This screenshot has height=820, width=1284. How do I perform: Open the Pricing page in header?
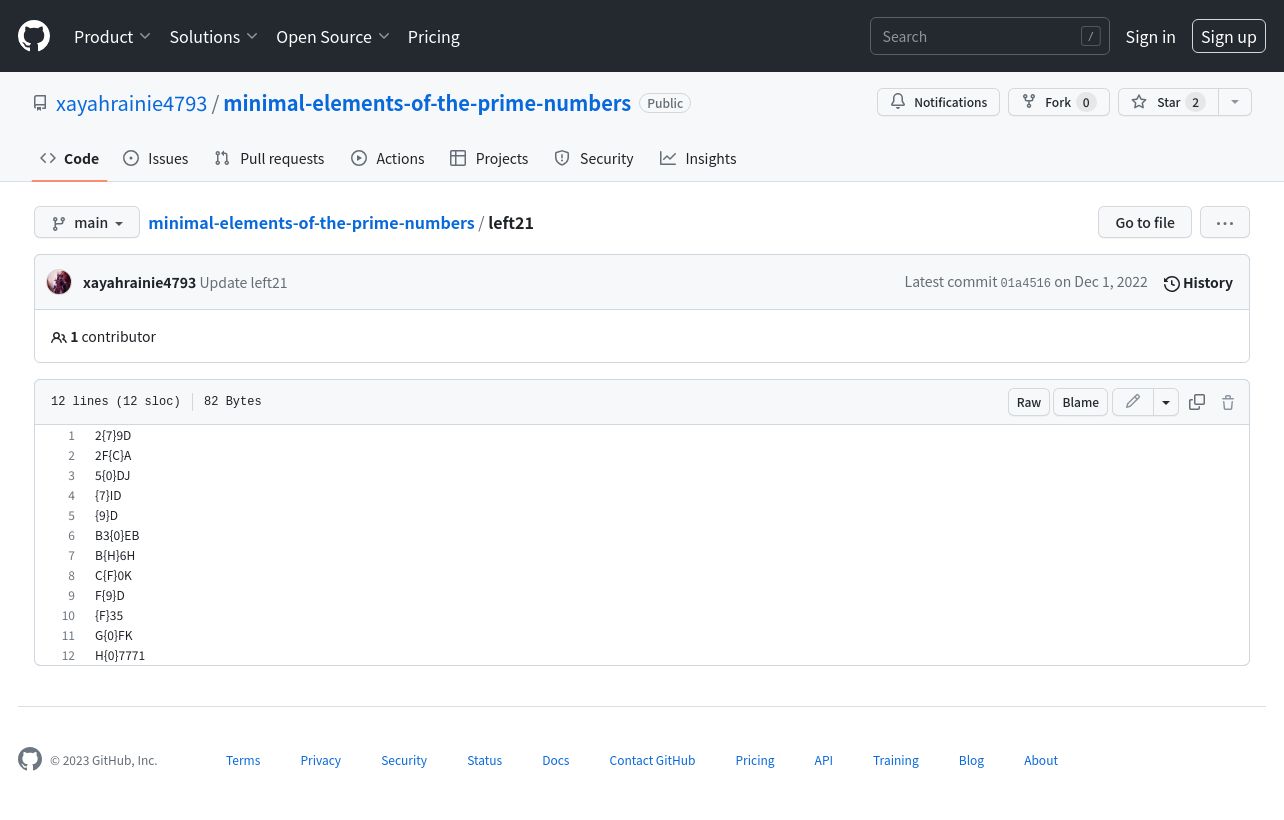434,36
